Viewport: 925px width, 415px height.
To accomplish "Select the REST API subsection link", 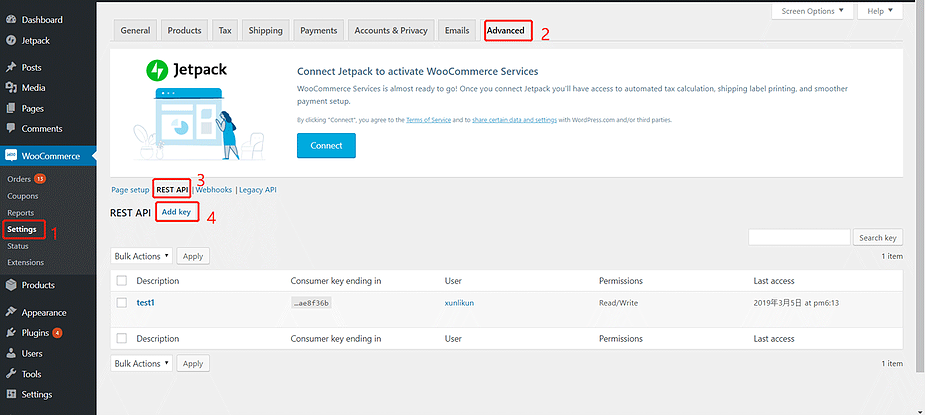I will [172, 190].
